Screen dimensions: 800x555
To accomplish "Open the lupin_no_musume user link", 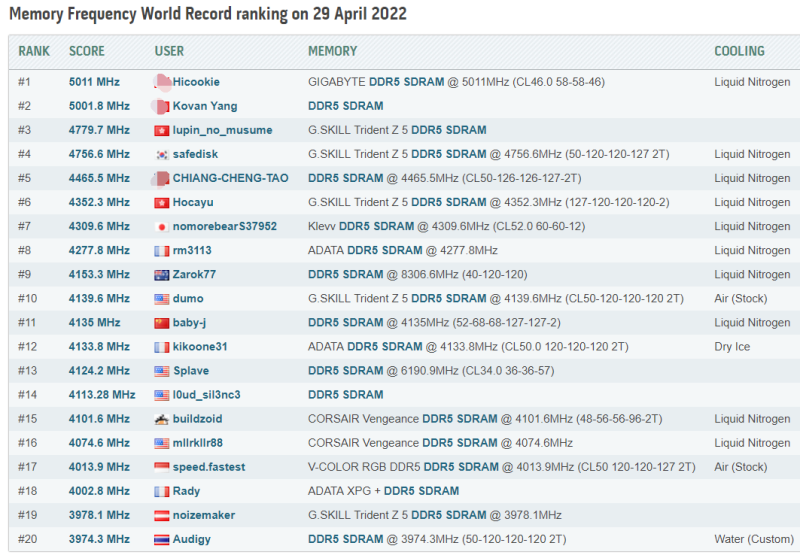I will click(x=222, y=130).
